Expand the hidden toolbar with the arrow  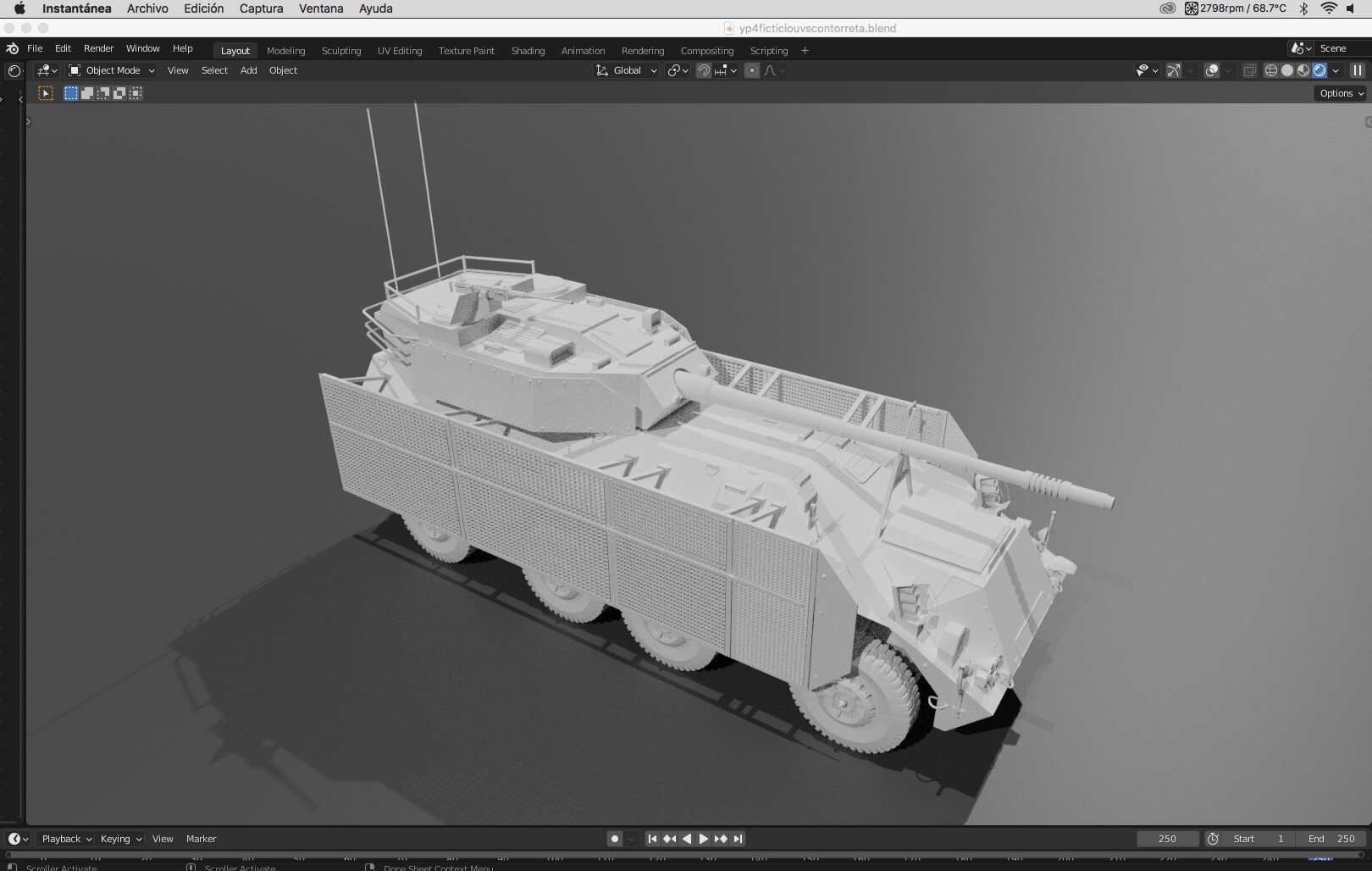pos(28,122)
